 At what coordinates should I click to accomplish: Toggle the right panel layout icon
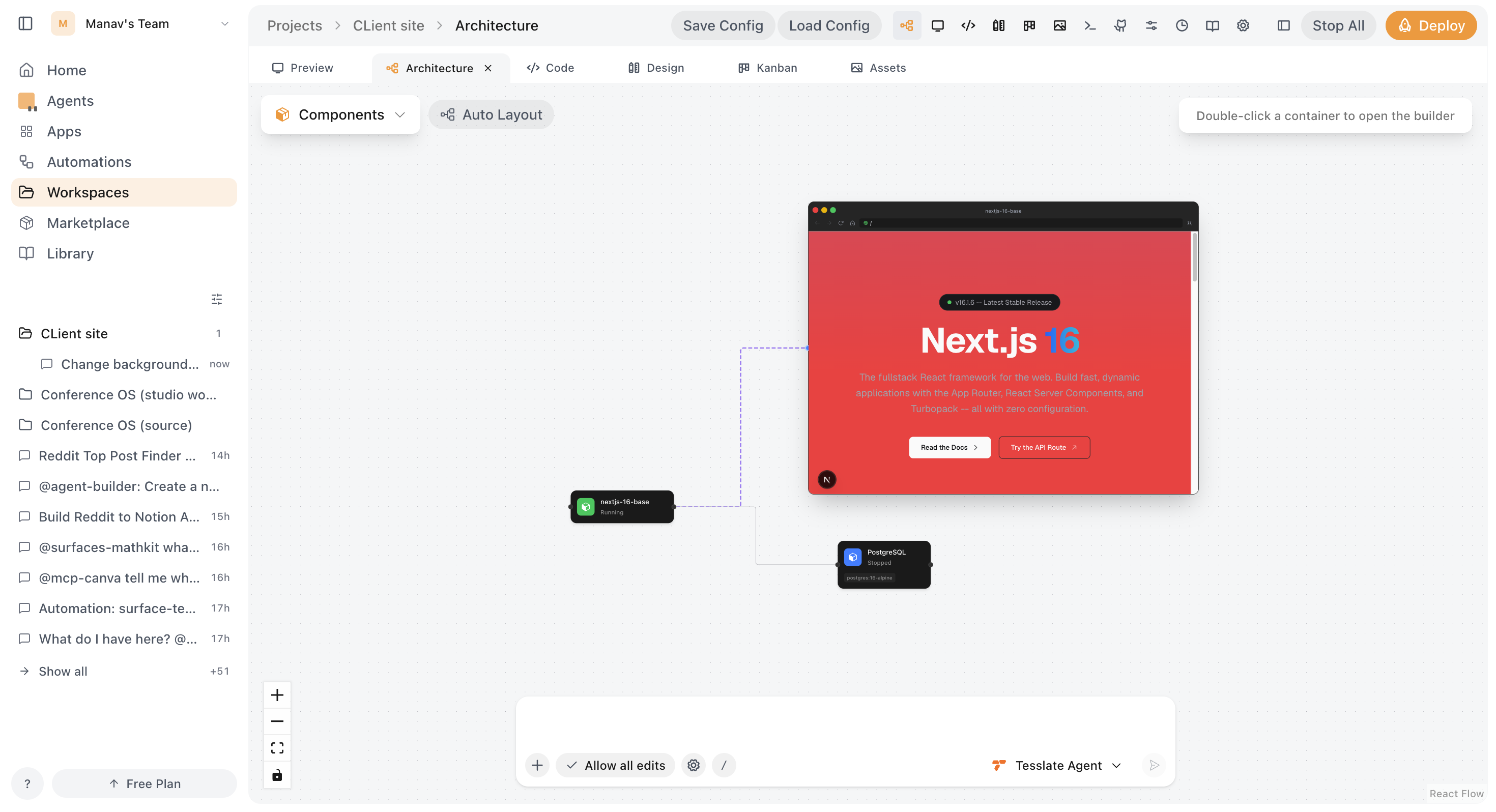[1283, 25]
